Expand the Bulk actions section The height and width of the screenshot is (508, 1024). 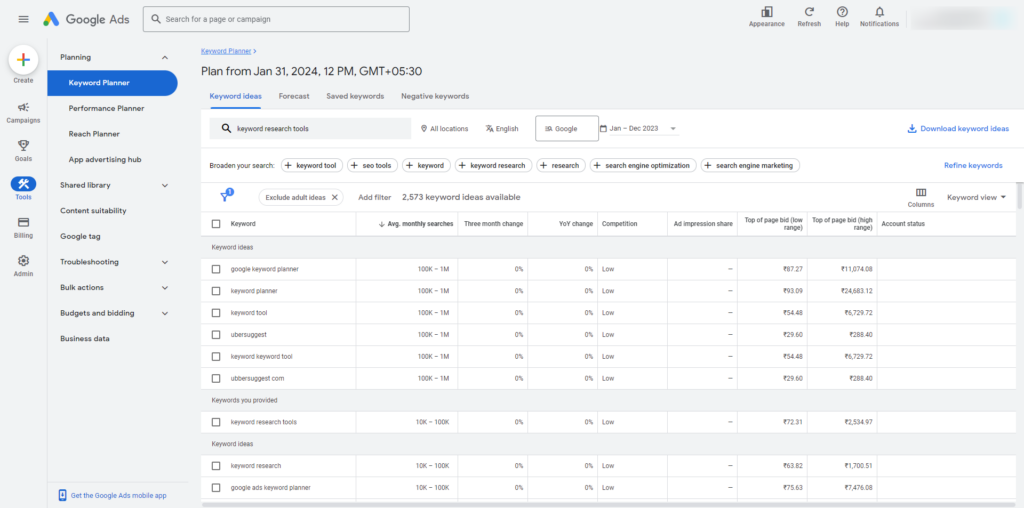165,287
